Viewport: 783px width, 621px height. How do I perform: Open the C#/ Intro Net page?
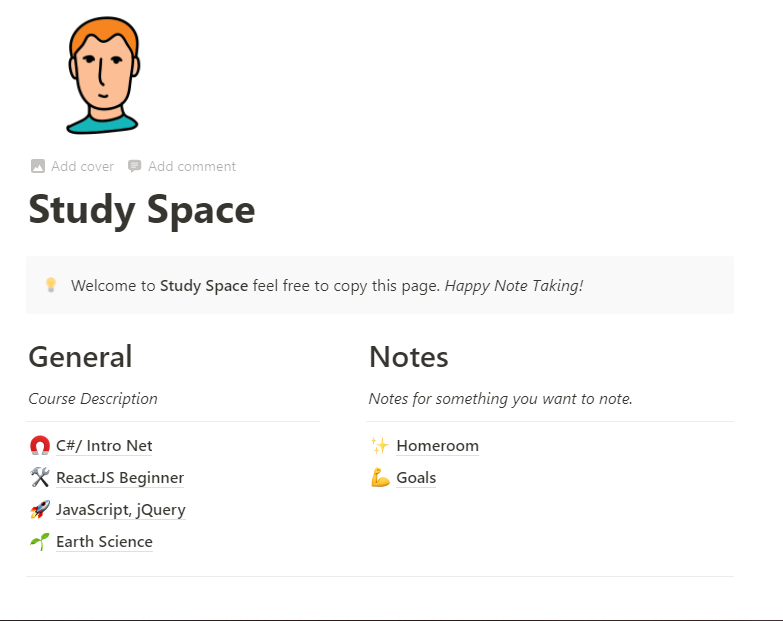[104, 446]
